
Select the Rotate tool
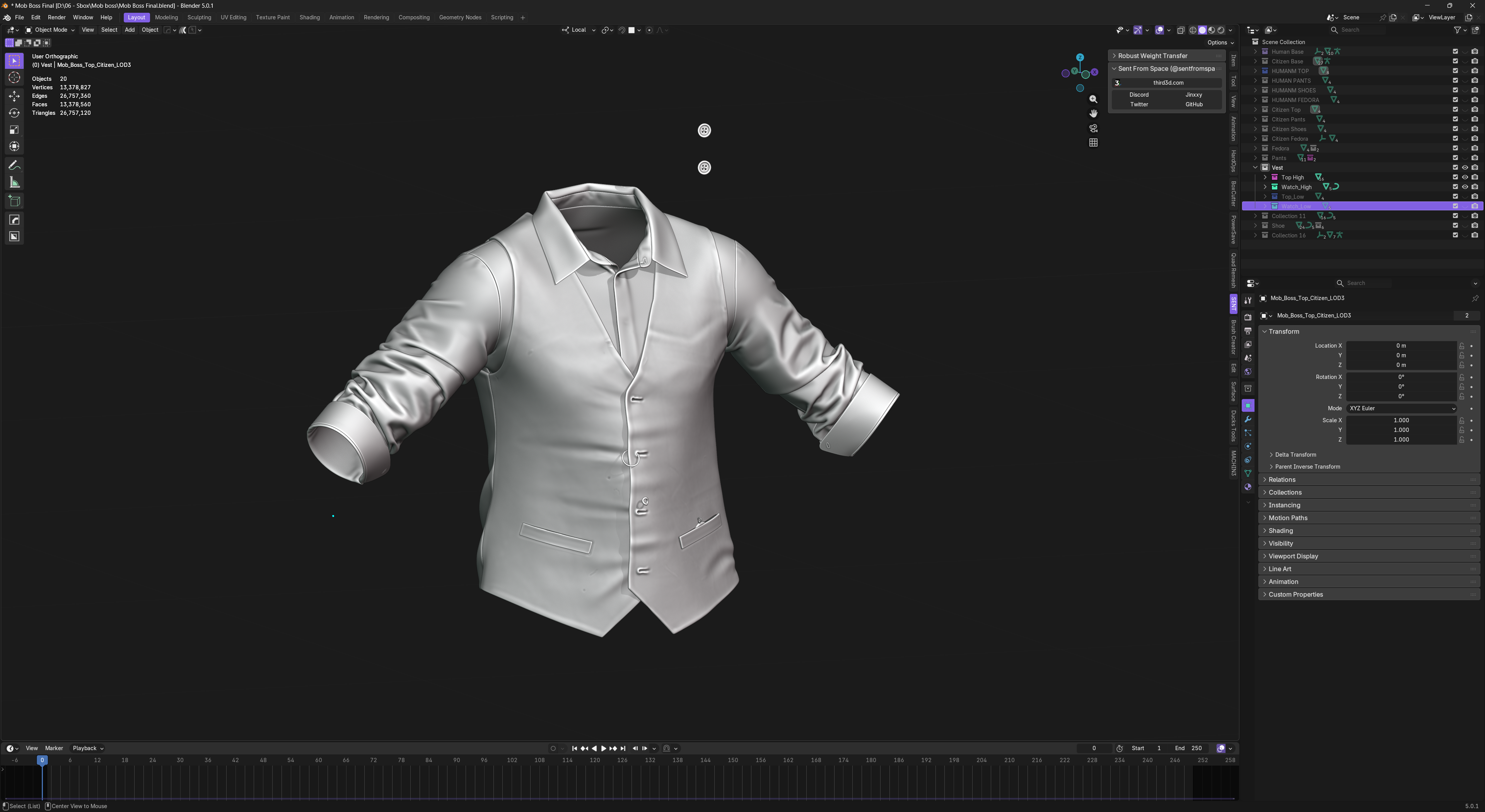(14, 113)
